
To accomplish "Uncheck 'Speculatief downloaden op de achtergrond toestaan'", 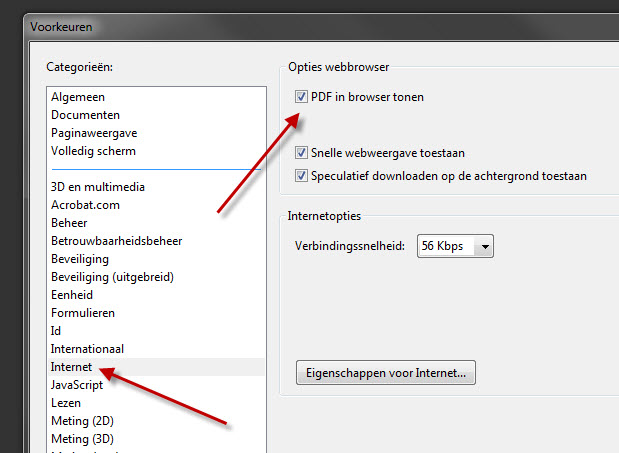I will tap(301, 176).
